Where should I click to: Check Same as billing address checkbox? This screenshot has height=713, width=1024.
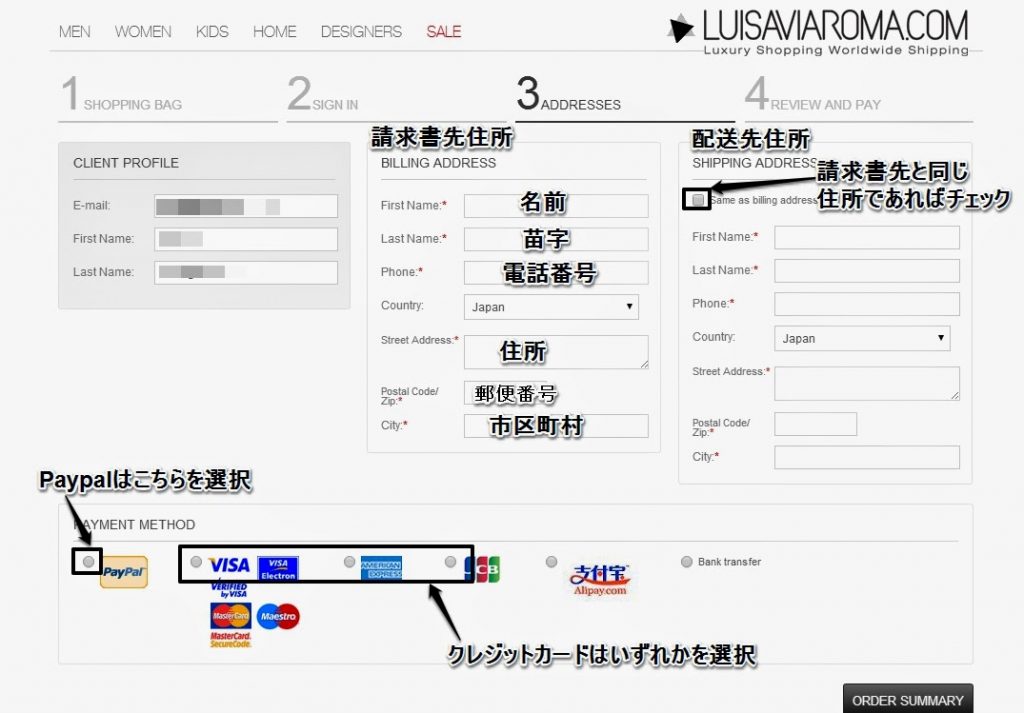(698, 199)
